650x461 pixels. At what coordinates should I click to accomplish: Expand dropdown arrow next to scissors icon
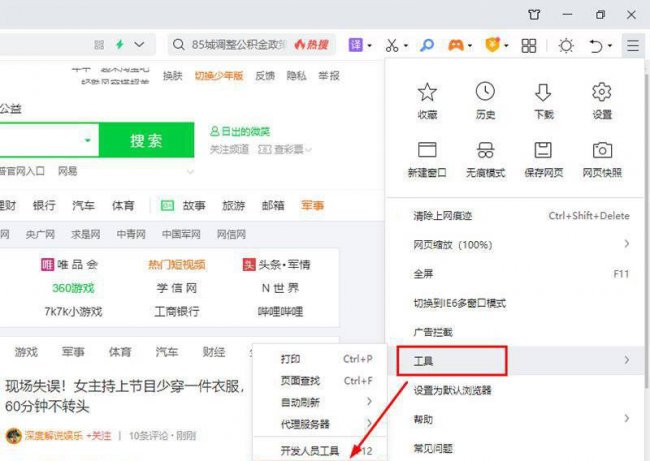point(406,46)
